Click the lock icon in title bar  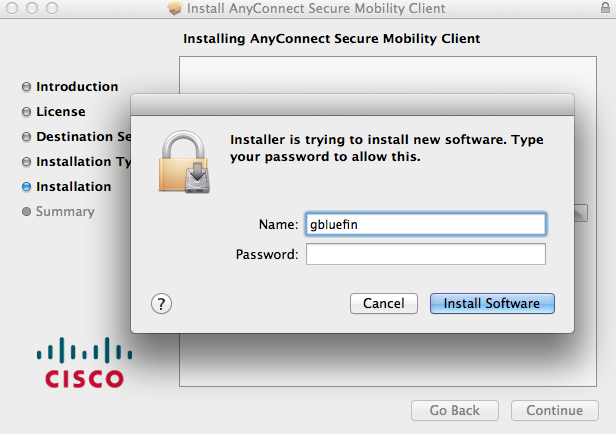coord(605,7)
